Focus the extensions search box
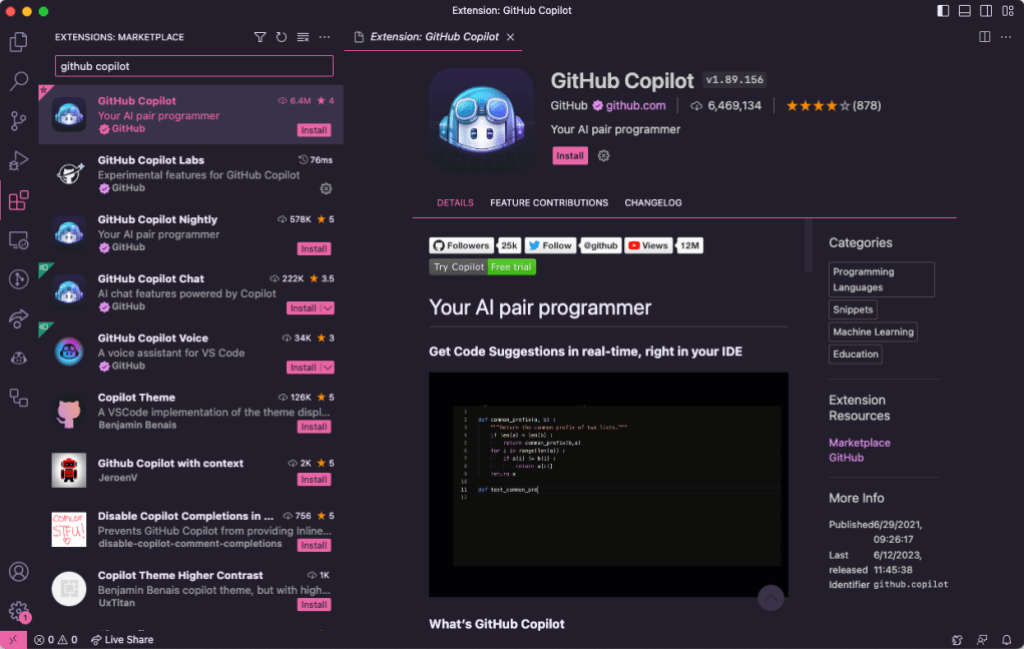The height and width of the screenshot is (649, 1024). point(194,66)
